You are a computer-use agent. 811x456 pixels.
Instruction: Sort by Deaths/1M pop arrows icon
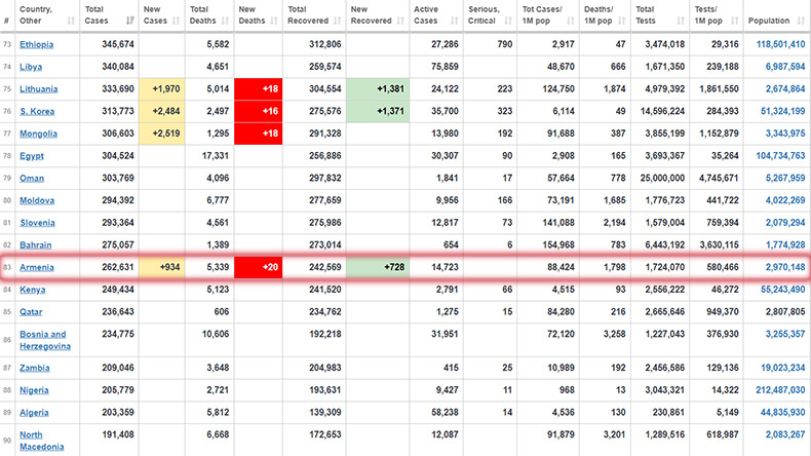[622, 21]
